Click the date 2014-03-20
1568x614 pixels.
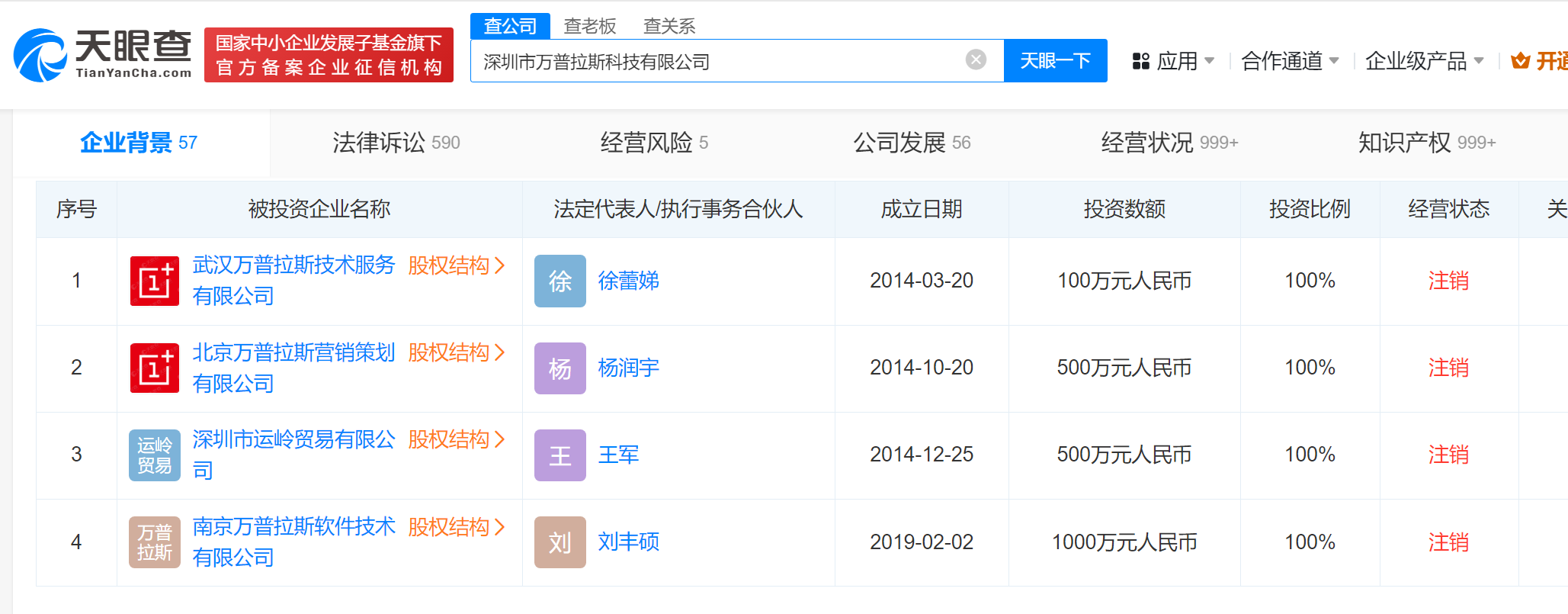922,281
